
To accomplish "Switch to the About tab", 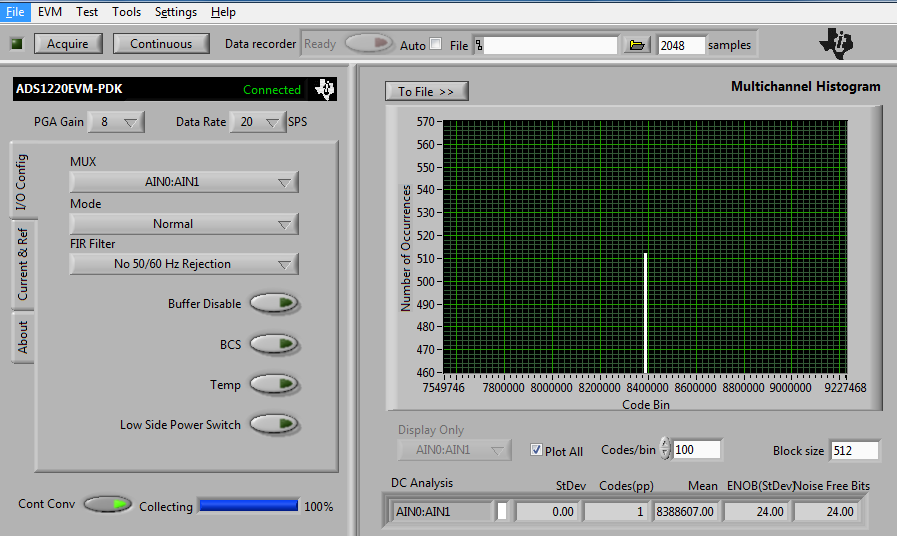I will click(22, 338).
